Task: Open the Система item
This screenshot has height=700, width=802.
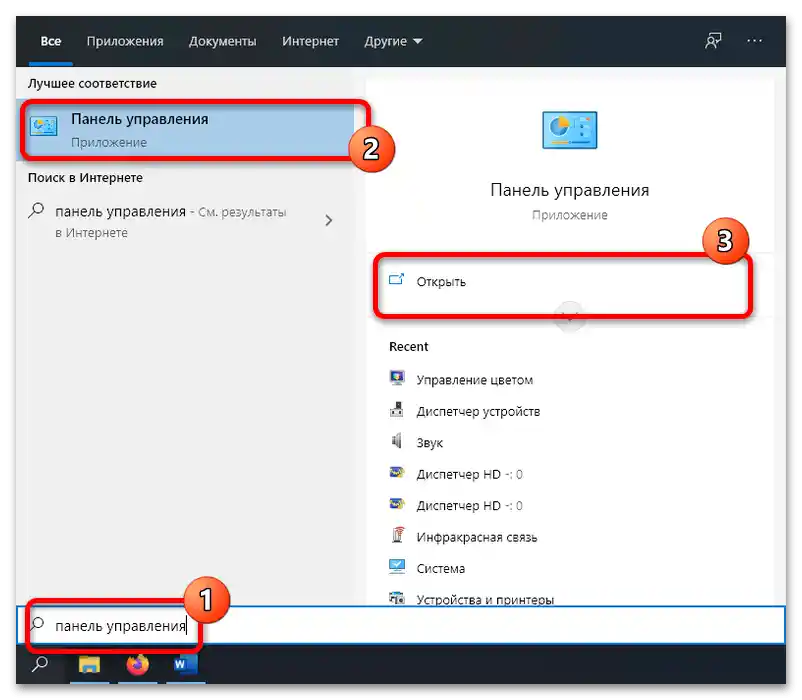Action: 440,568
